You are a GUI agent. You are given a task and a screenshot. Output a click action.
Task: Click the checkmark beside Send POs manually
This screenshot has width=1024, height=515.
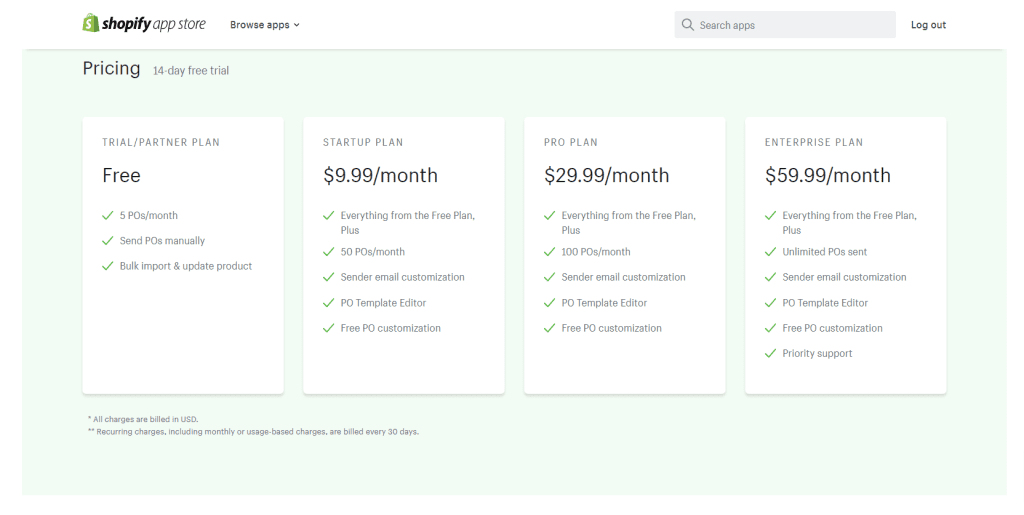click(108, 240)
